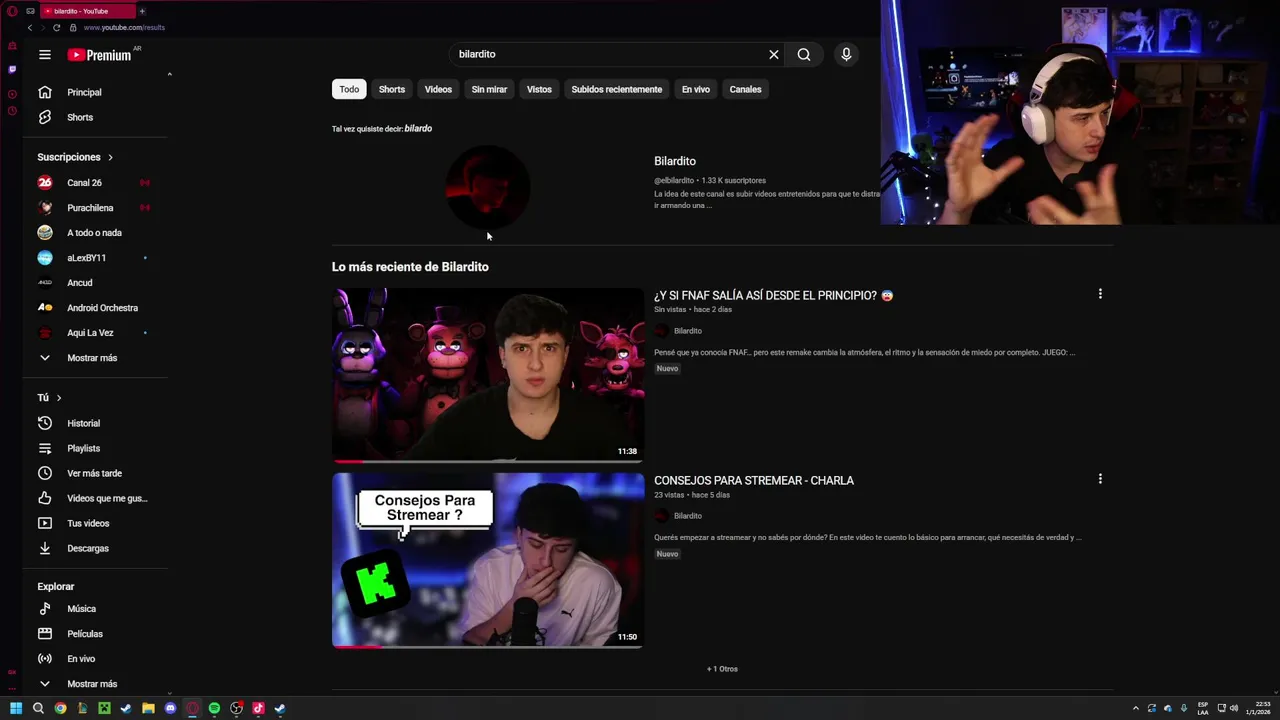Expand Mostrar más under subscriptions
The height and width of the screenshot is (720, 1280).
tap(97, 358)
